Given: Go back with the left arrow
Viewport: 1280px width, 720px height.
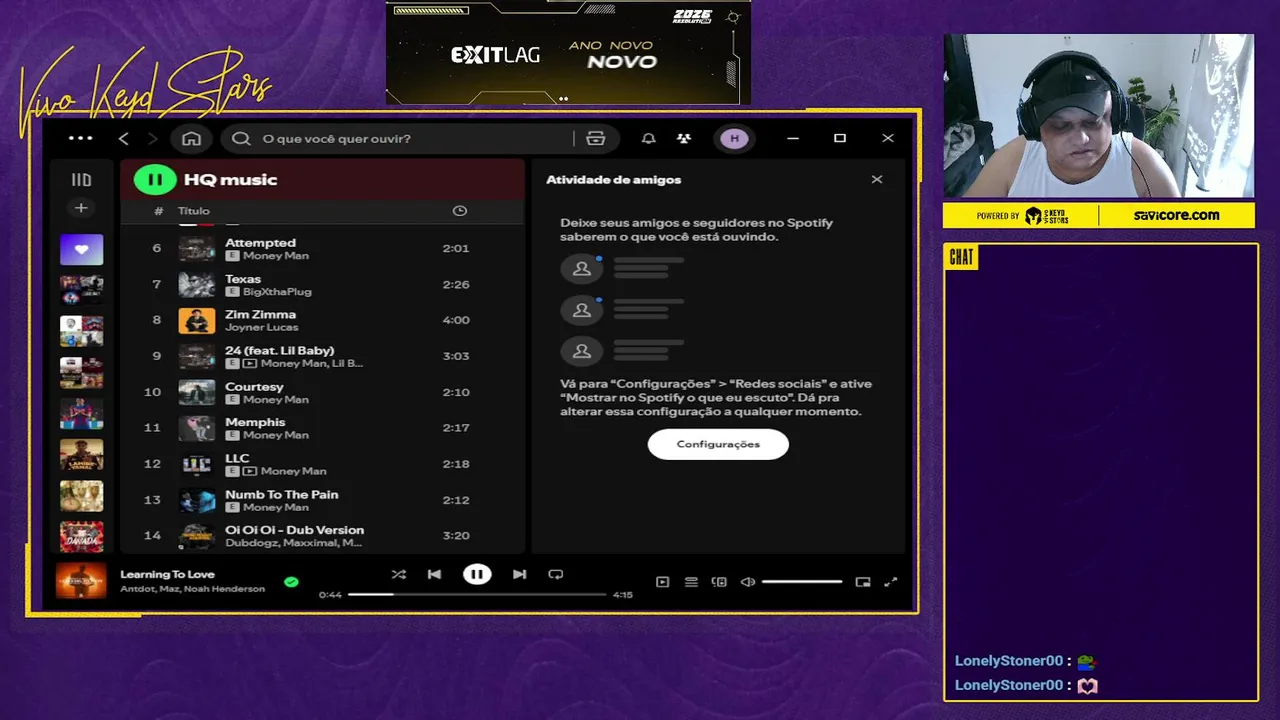Looking at the screenshot, I should click(x=124, y=138).
